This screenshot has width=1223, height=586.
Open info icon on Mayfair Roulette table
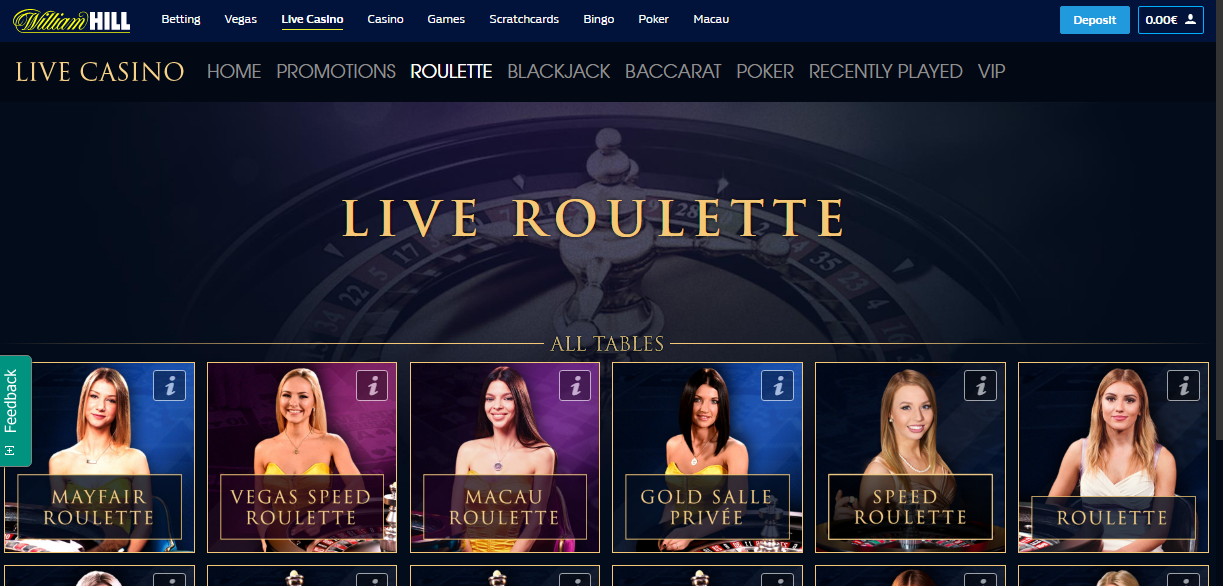tap(170, 385)
